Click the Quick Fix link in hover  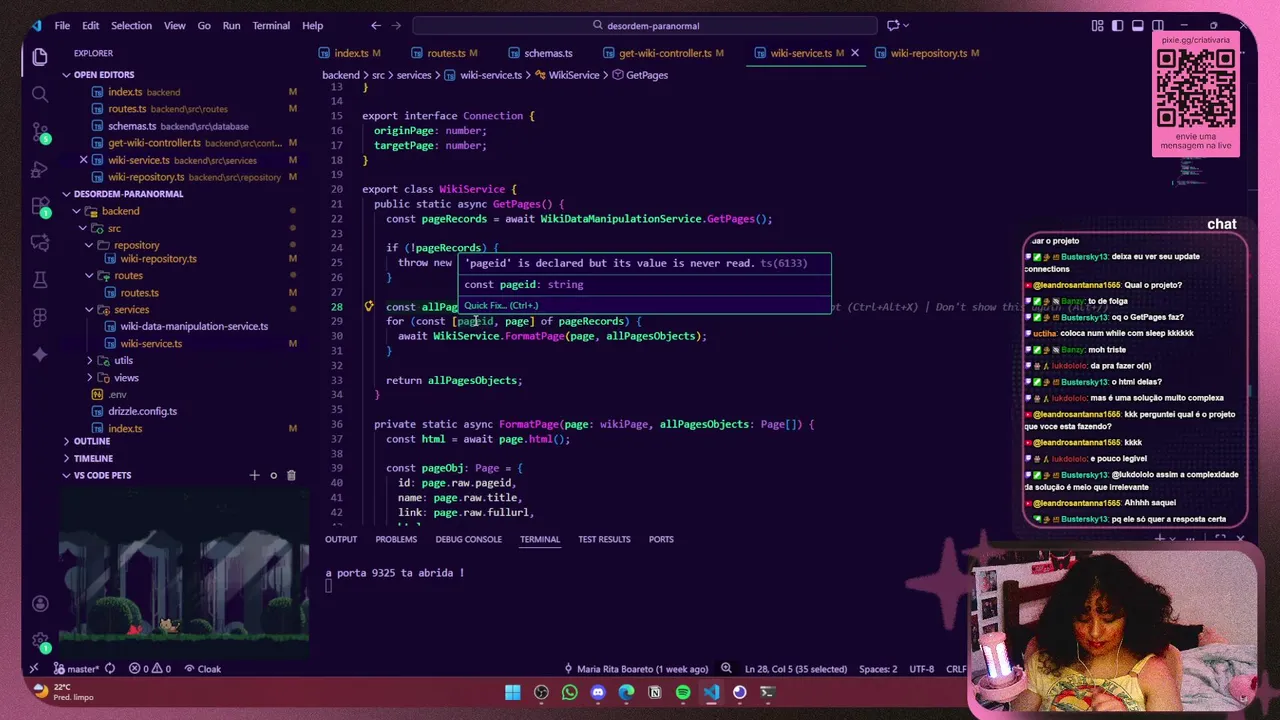pos(501,306)
